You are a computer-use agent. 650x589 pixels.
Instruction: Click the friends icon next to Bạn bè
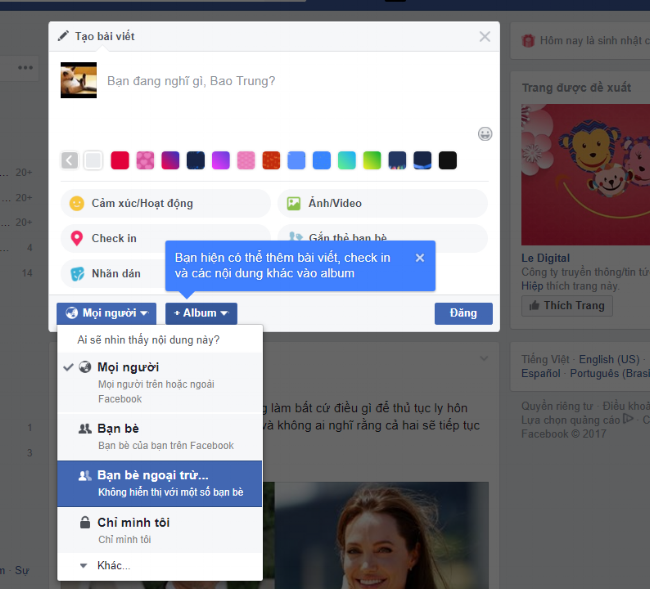(x=85, y=429)
